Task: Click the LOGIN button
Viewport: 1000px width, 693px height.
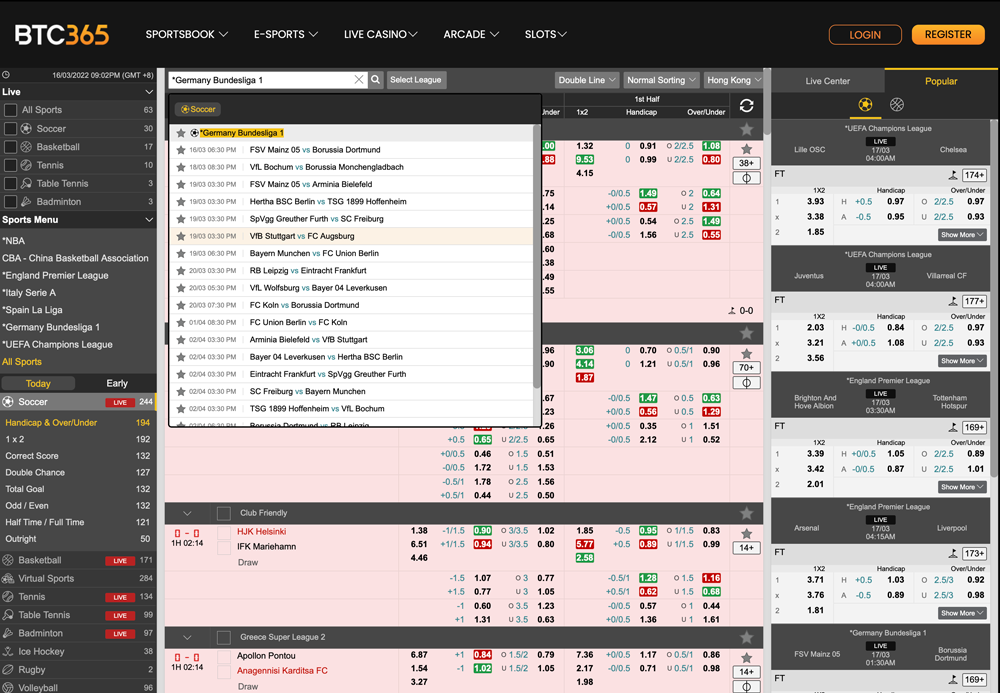Action: coord(865,34)
